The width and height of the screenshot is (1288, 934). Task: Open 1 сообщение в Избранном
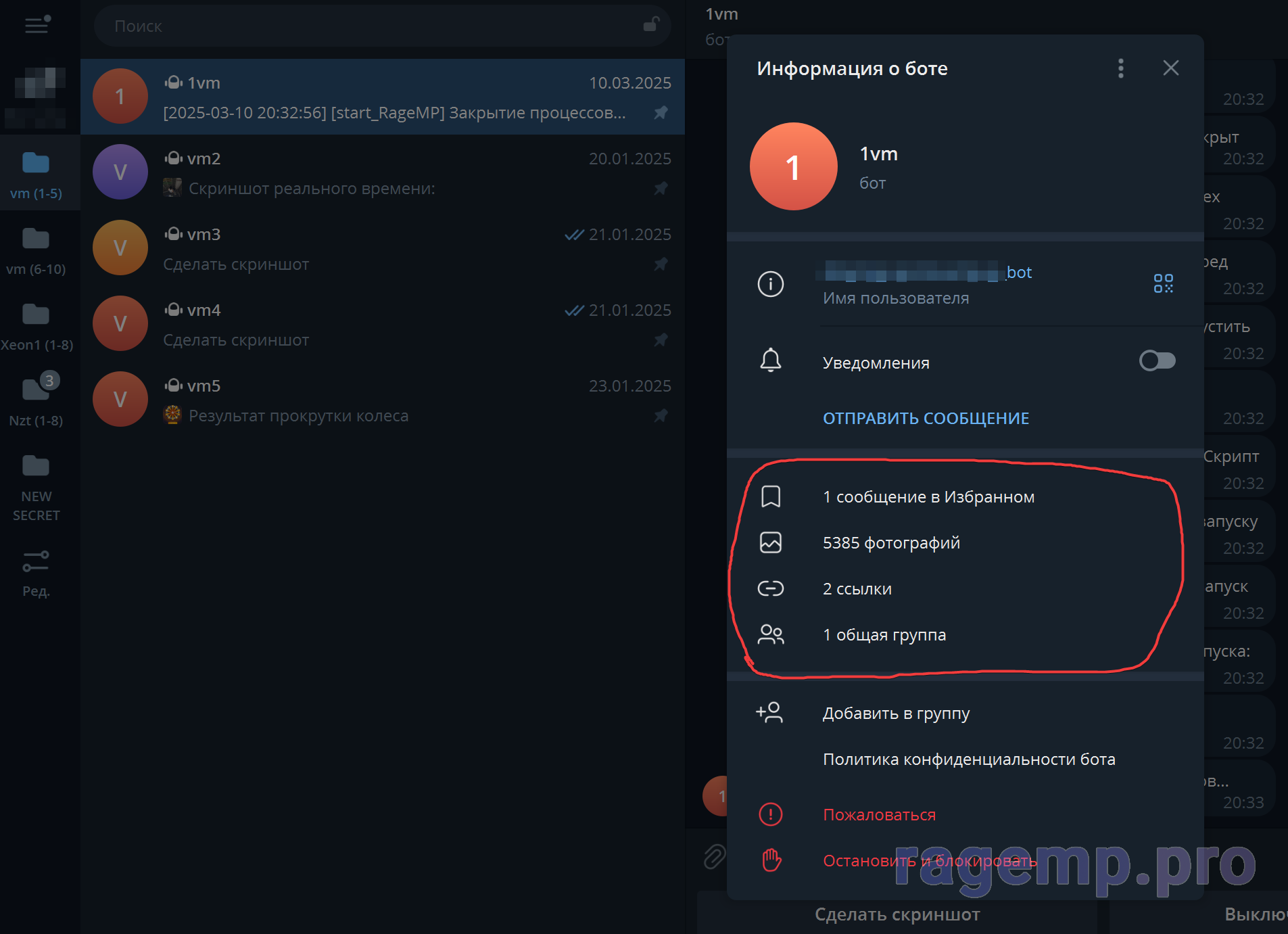coord(928,497)
